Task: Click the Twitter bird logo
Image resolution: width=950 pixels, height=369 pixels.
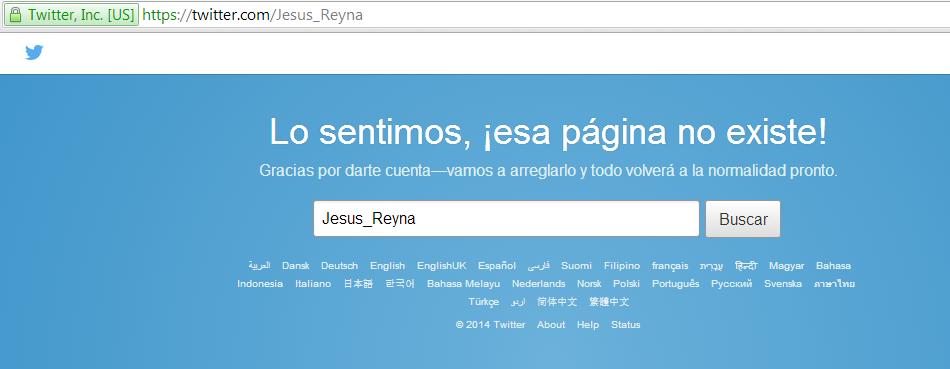Action: pos(34,53)
